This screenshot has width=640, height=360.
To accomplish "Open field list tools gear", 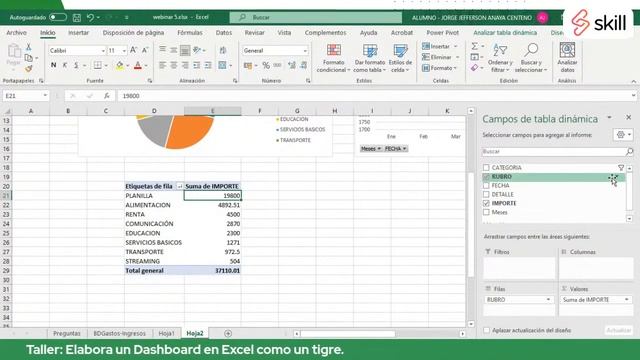I will point(623,135).
